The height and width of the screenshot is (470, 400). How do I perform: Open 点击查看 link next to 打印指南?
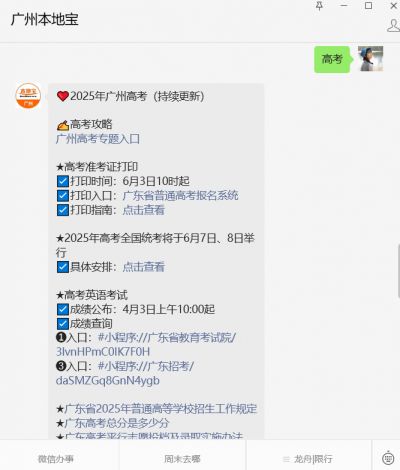tap(144, 210)
